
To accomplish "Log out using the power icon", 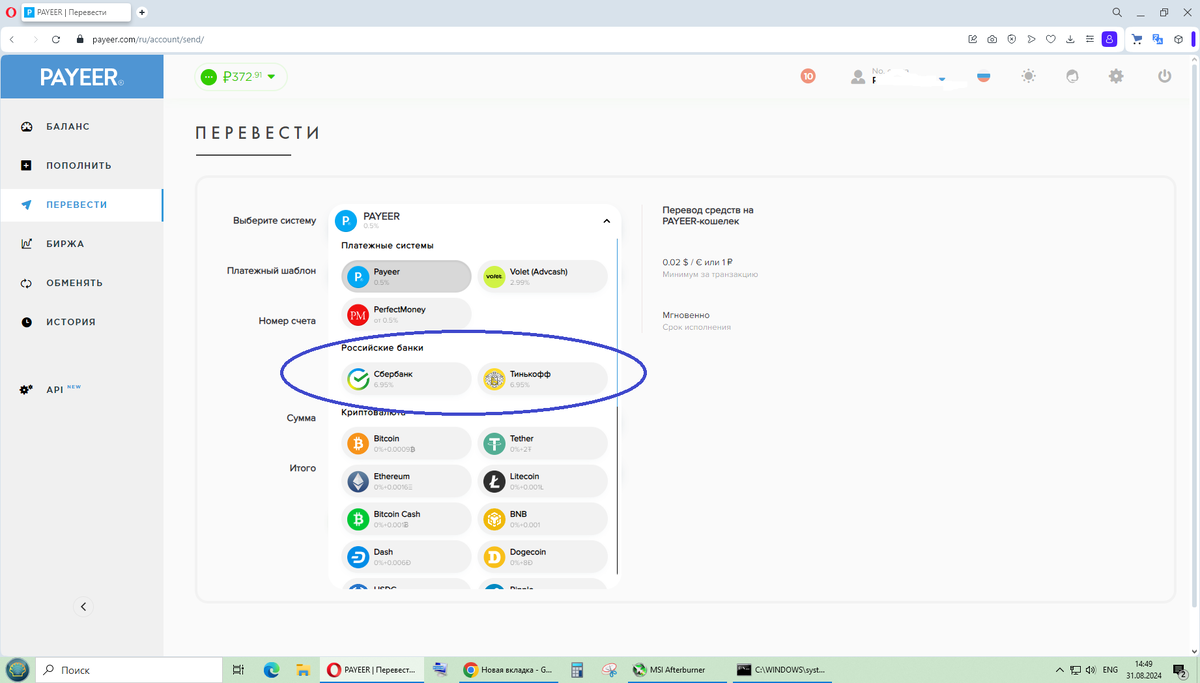I will point(1164,76).
